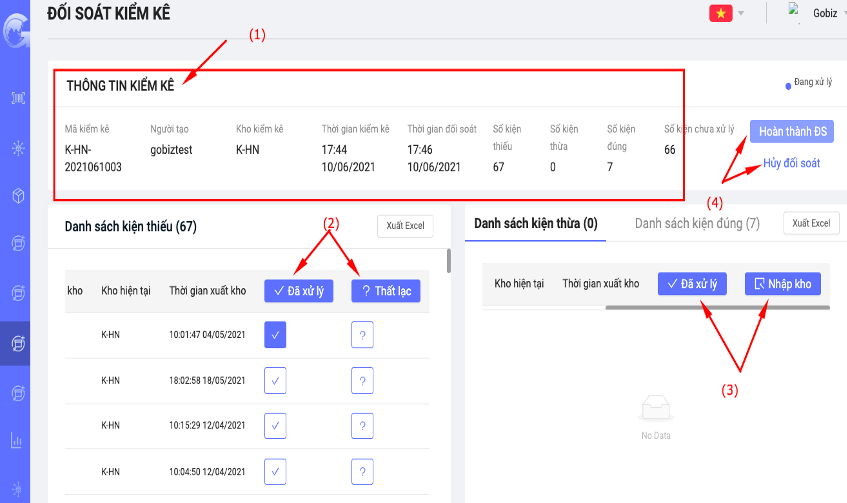
Task: Click the user avatar next to Gobiz
Action: coord(794,10)
